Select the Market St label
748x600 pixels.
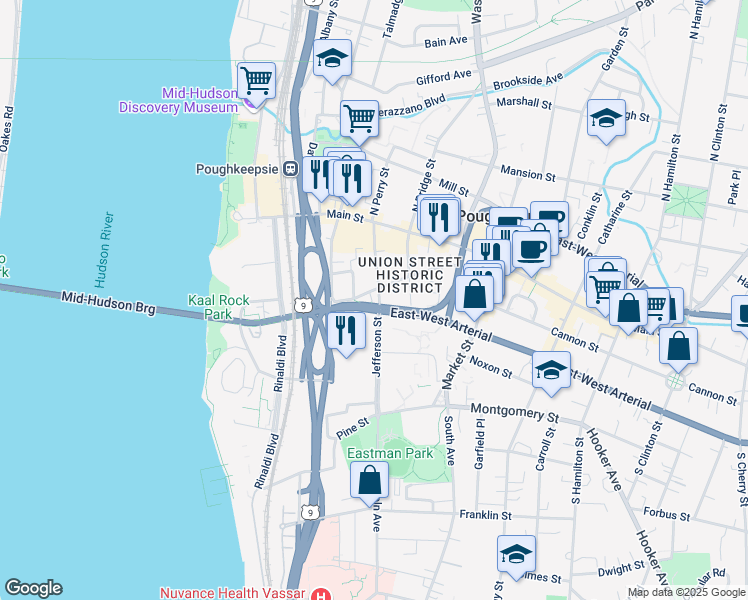click(x=457, y=364)
